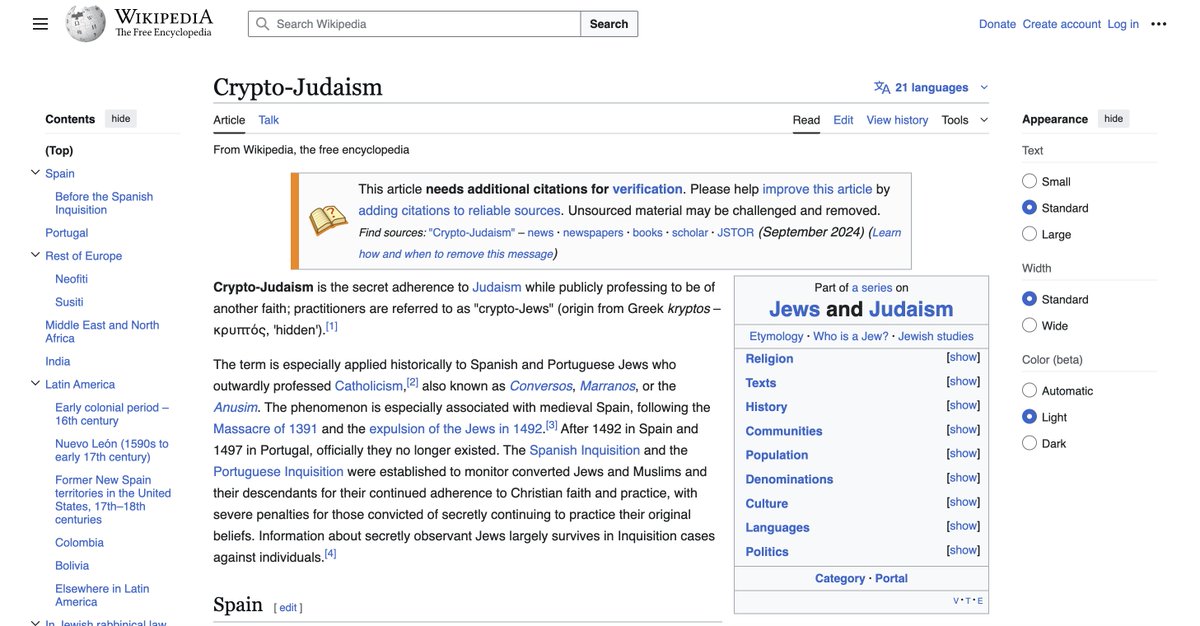
Task: Go to Portugal section in contents
Action: pyautogui.click(x=67, y=233)
